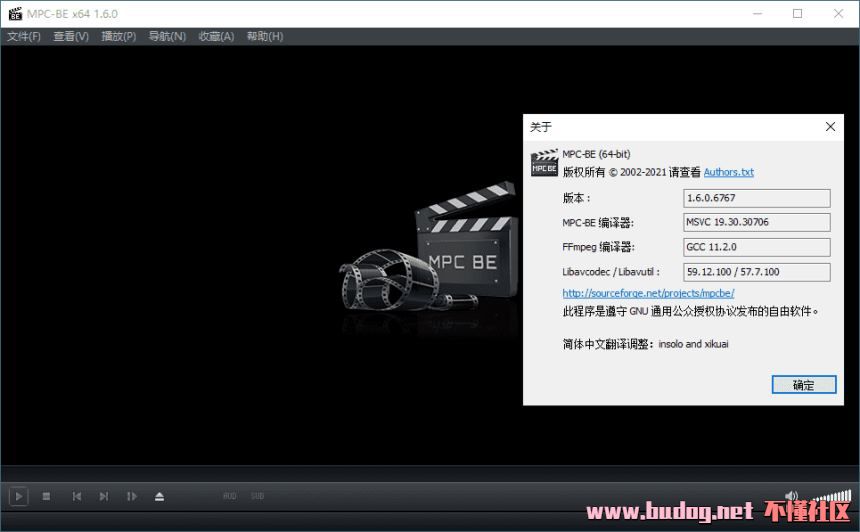Click the eject/open file icon
This screenshot has width=860, height=532.
pyautogui.click(x=159, y=496)
